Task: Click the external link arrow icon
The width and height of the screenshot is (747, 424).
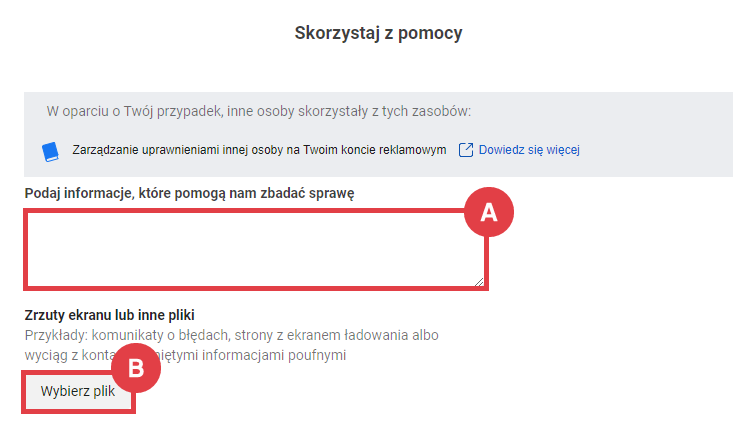Action: click(x=466, y=150)
